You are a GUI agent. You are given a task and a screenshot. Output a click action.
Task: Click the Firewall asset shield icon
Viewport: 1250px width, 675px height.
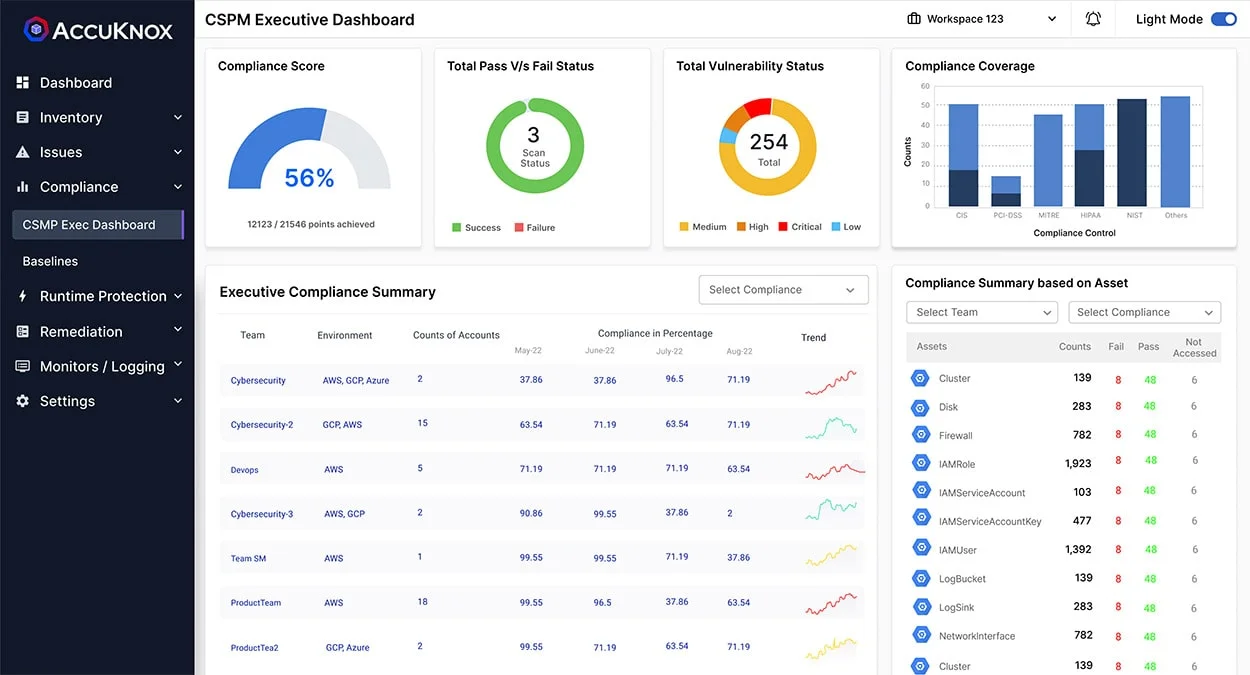coord(920,434)
